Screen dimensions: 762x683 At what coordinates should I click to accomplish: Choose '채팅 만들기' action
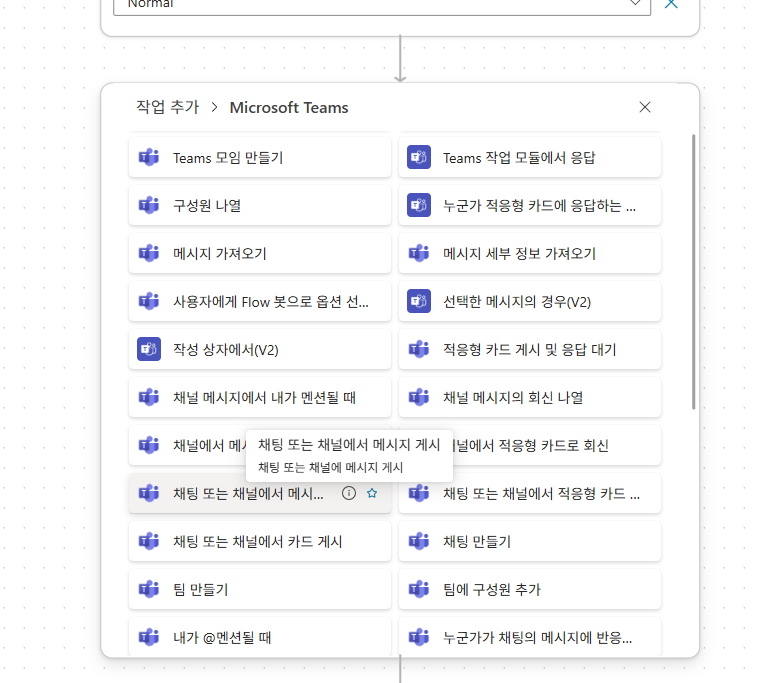[x=530, y=541]
